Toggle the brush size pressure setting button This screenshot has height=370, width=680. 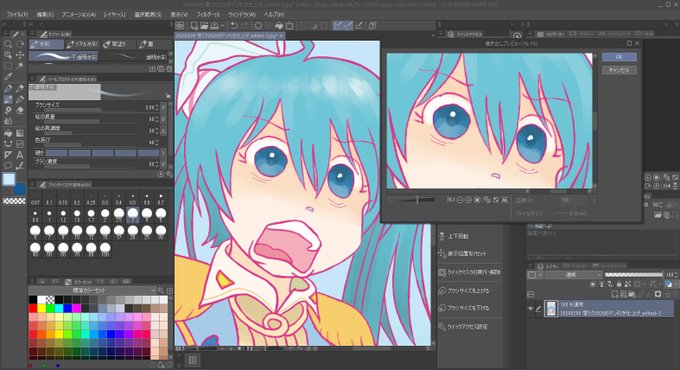[x=163, y=107]
